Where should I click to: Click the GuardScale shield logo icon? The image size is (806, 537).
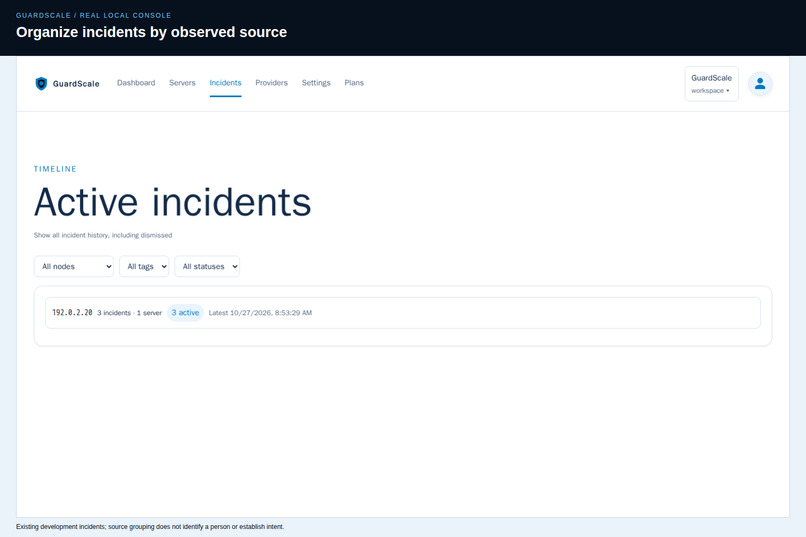tap(41, 83)
